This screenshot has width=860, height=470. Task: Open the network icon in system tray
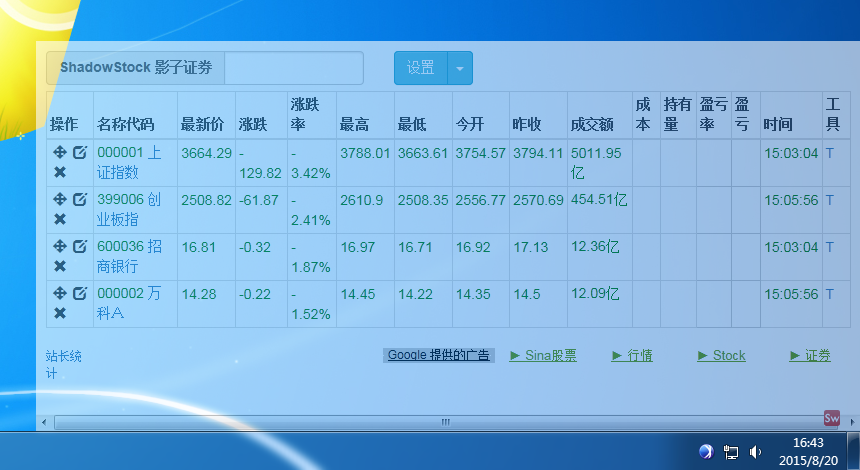731,452
